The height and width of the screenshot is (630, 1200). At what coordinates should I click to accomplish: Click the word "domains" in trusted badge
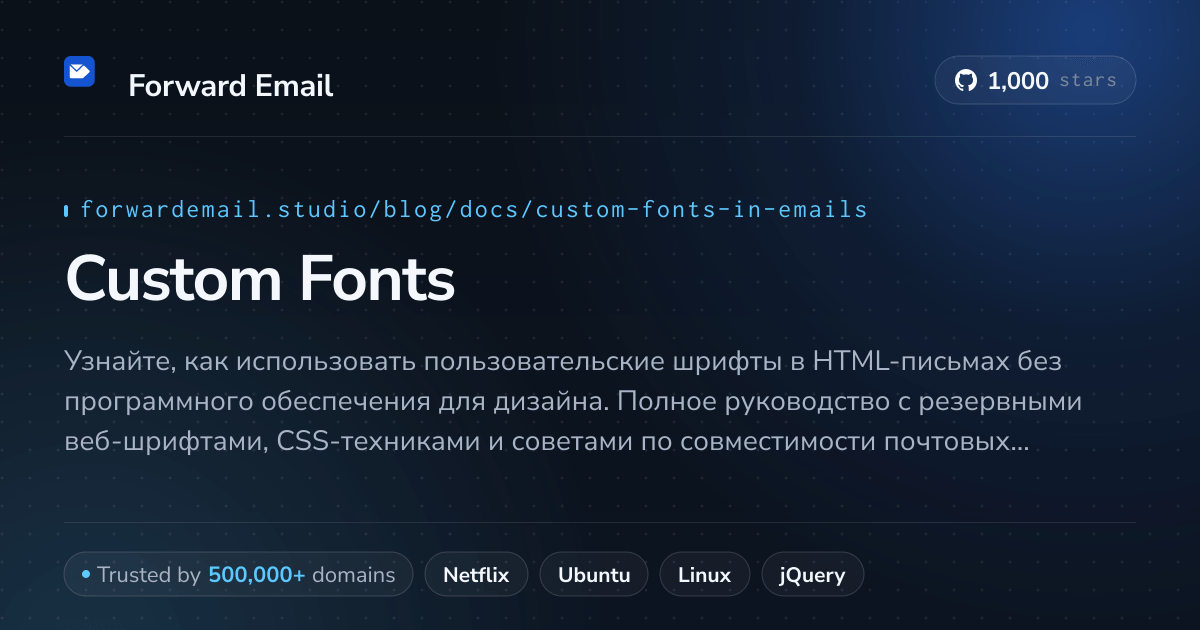coord(354,575)
